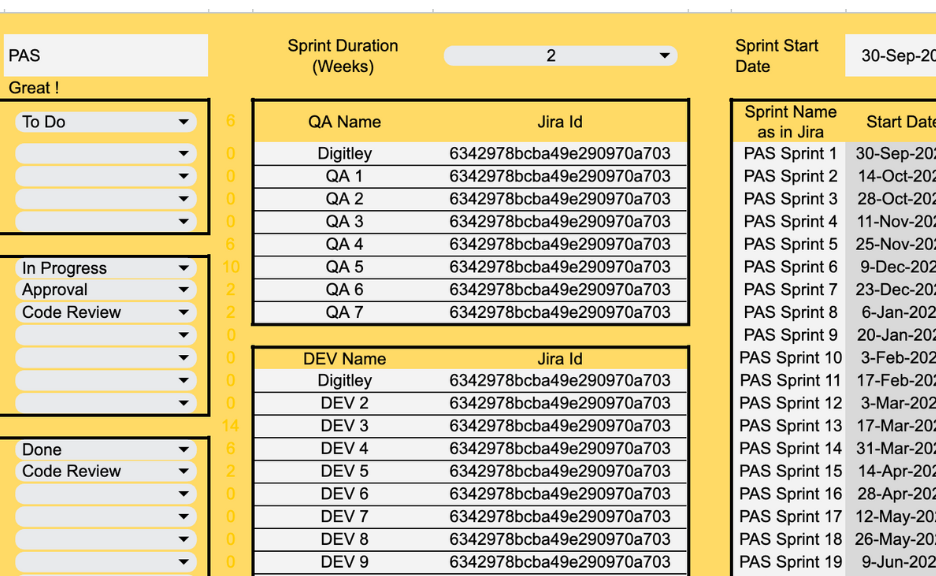Expand the Done status dropdown
Screen dimensions: 936x576
coord(183,450)
